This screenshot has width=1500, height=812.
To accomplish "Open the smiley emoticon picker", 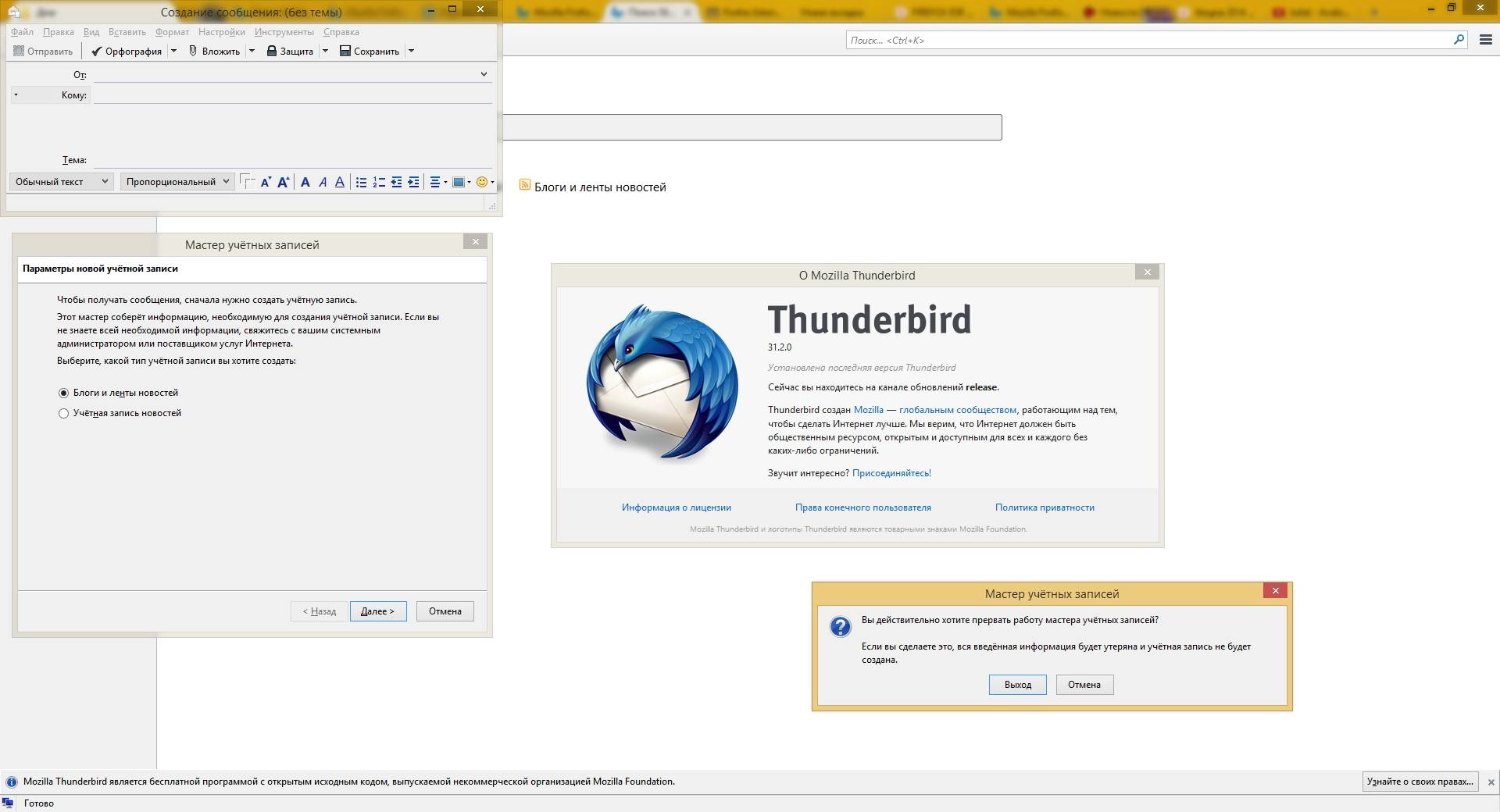I will coord(484,182).
